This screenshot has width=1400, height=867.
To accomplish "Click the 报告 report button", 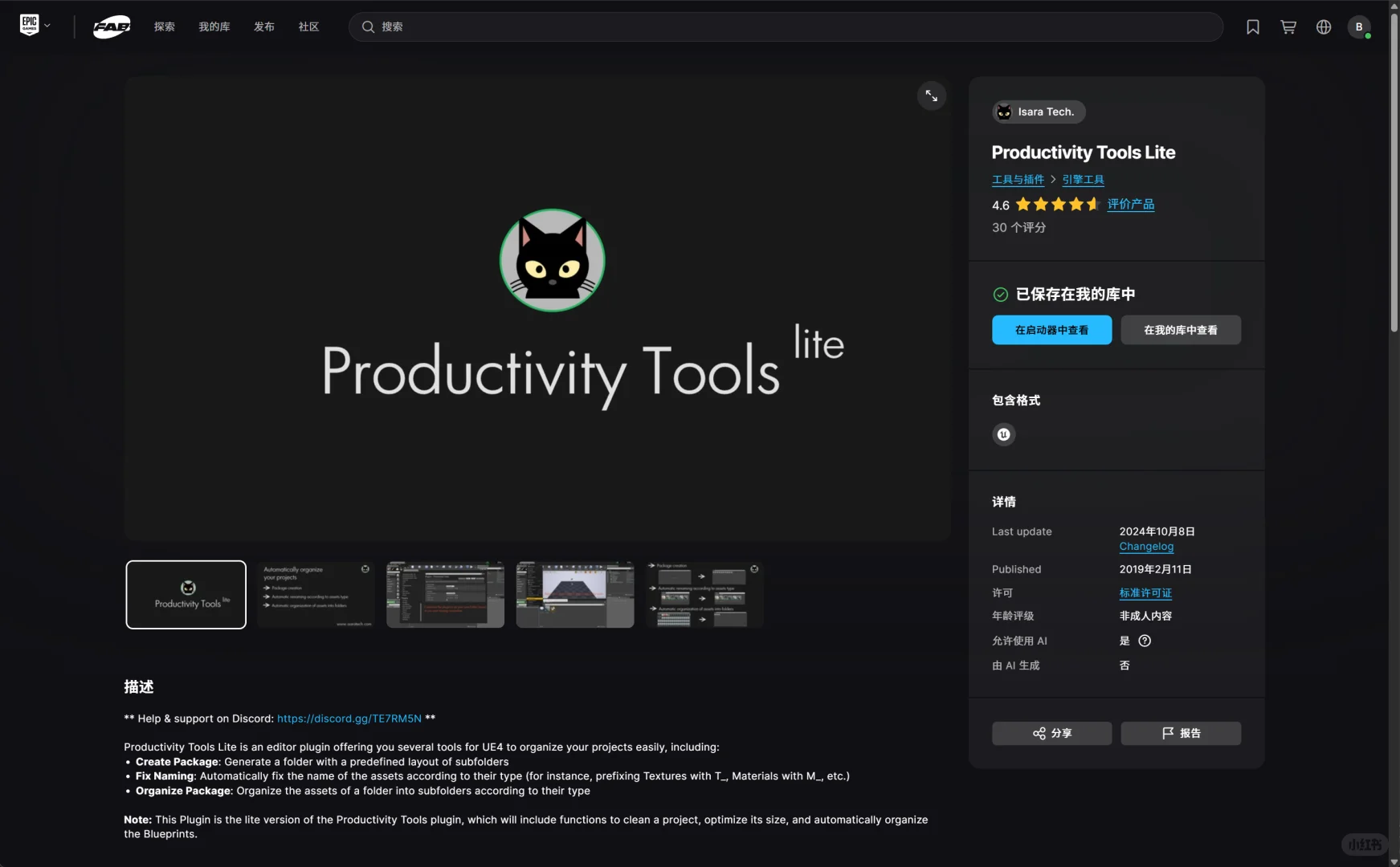I will (1181, 733).
